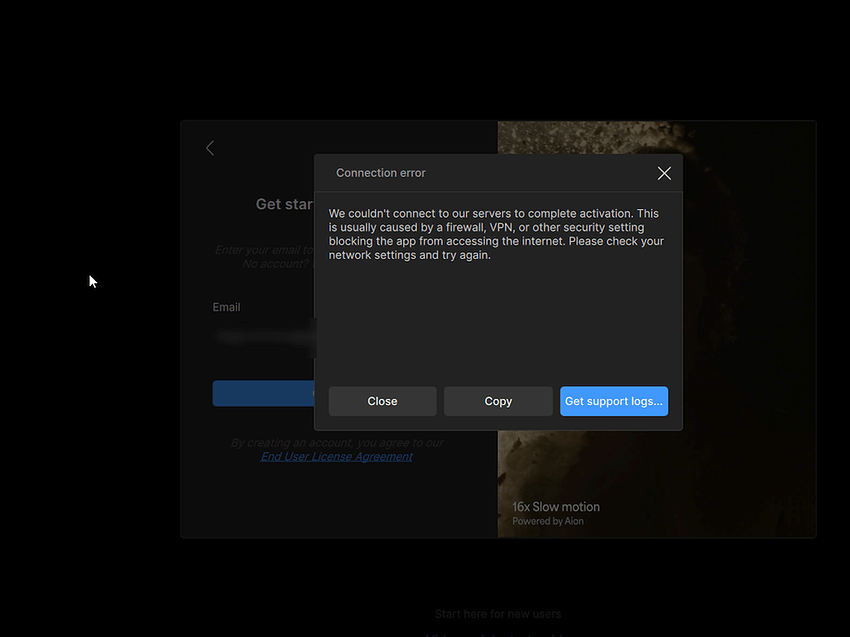Click the Powered by Aion label

(548, 522)
